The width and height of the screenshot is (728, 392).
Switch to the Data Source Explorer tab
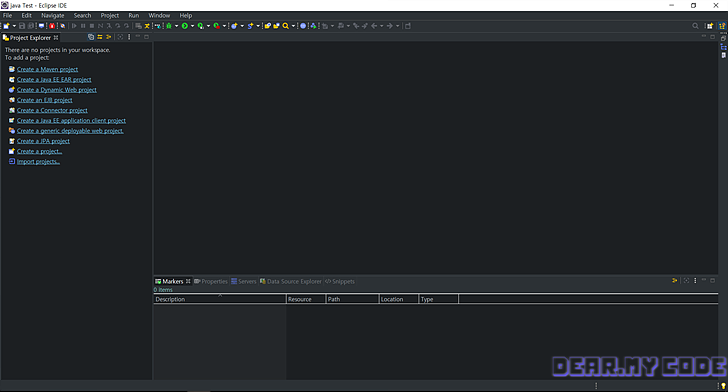point(291,281)
